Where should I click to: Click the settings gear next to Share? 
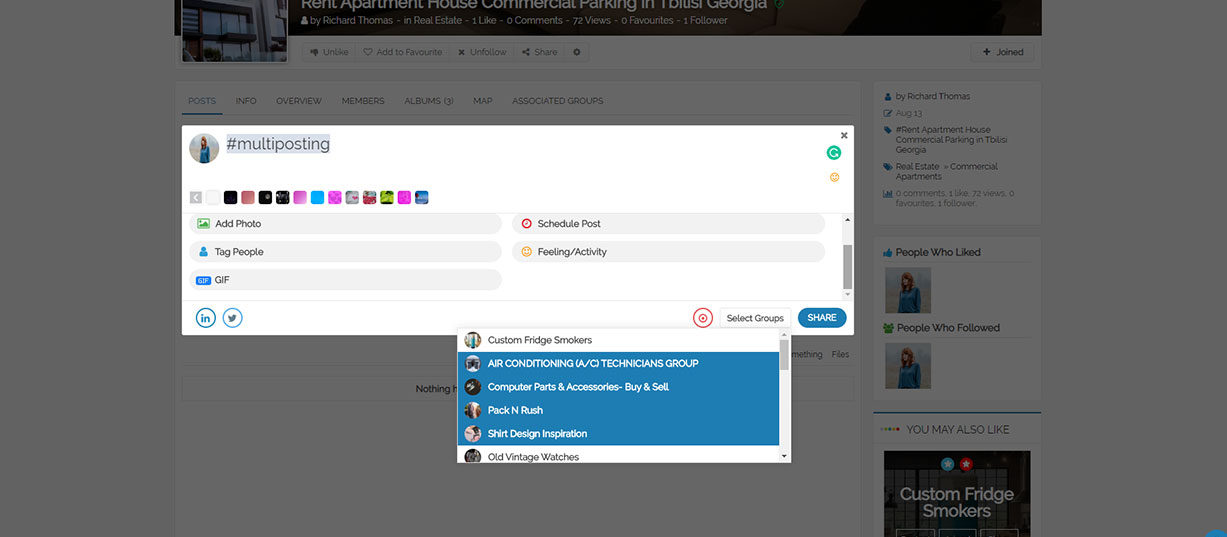[576, 52]
